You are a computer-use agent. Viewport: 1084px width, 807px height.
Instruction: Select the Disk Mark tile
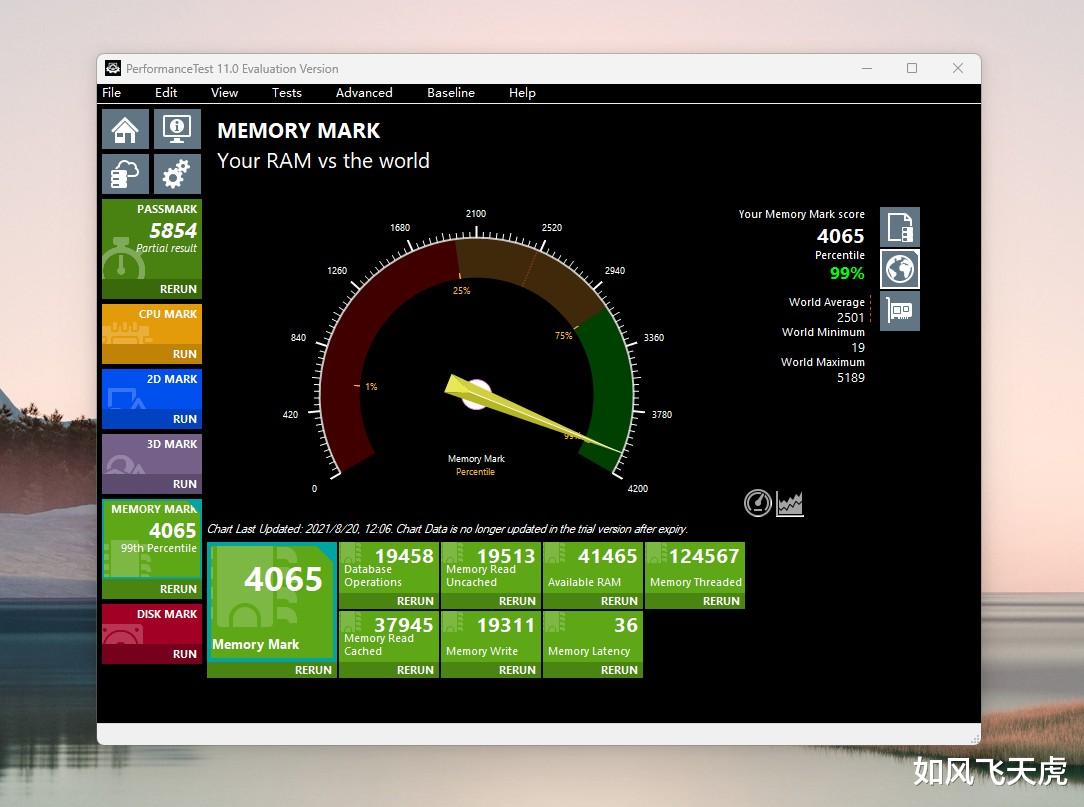coord(152,624)
